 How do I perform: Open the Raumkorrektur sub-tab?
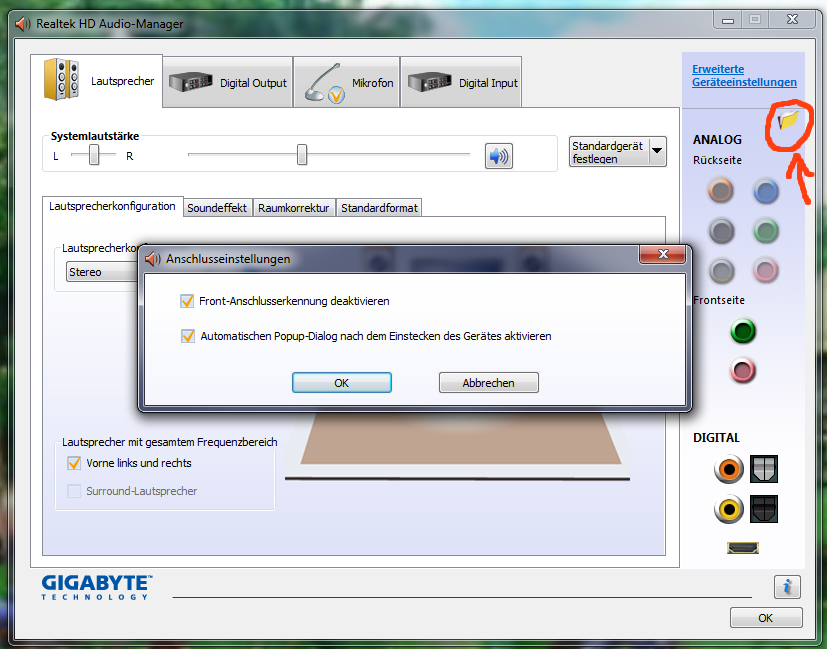(294, 208)
